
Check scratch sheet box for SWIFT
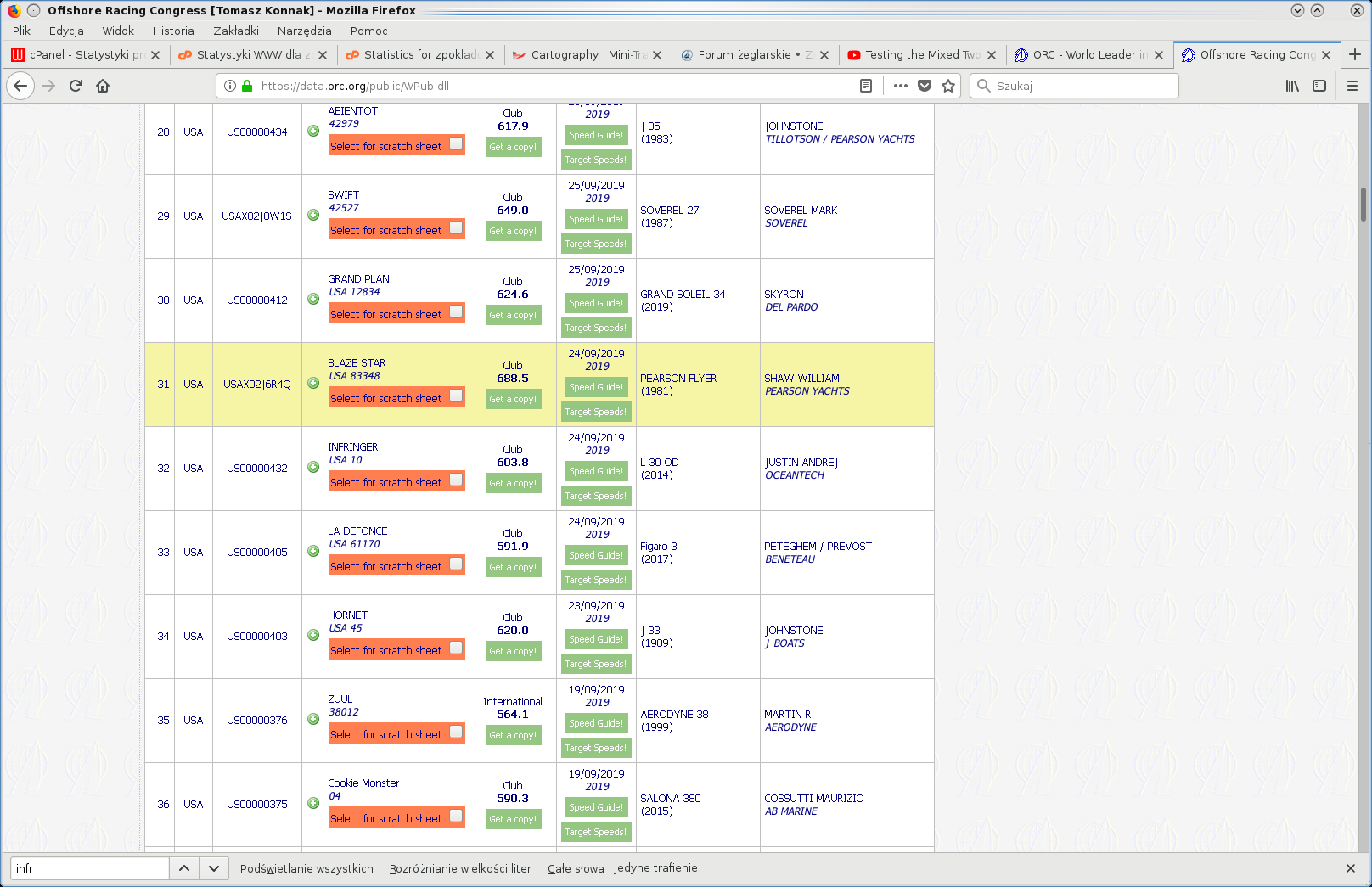(x=456, y=227)
